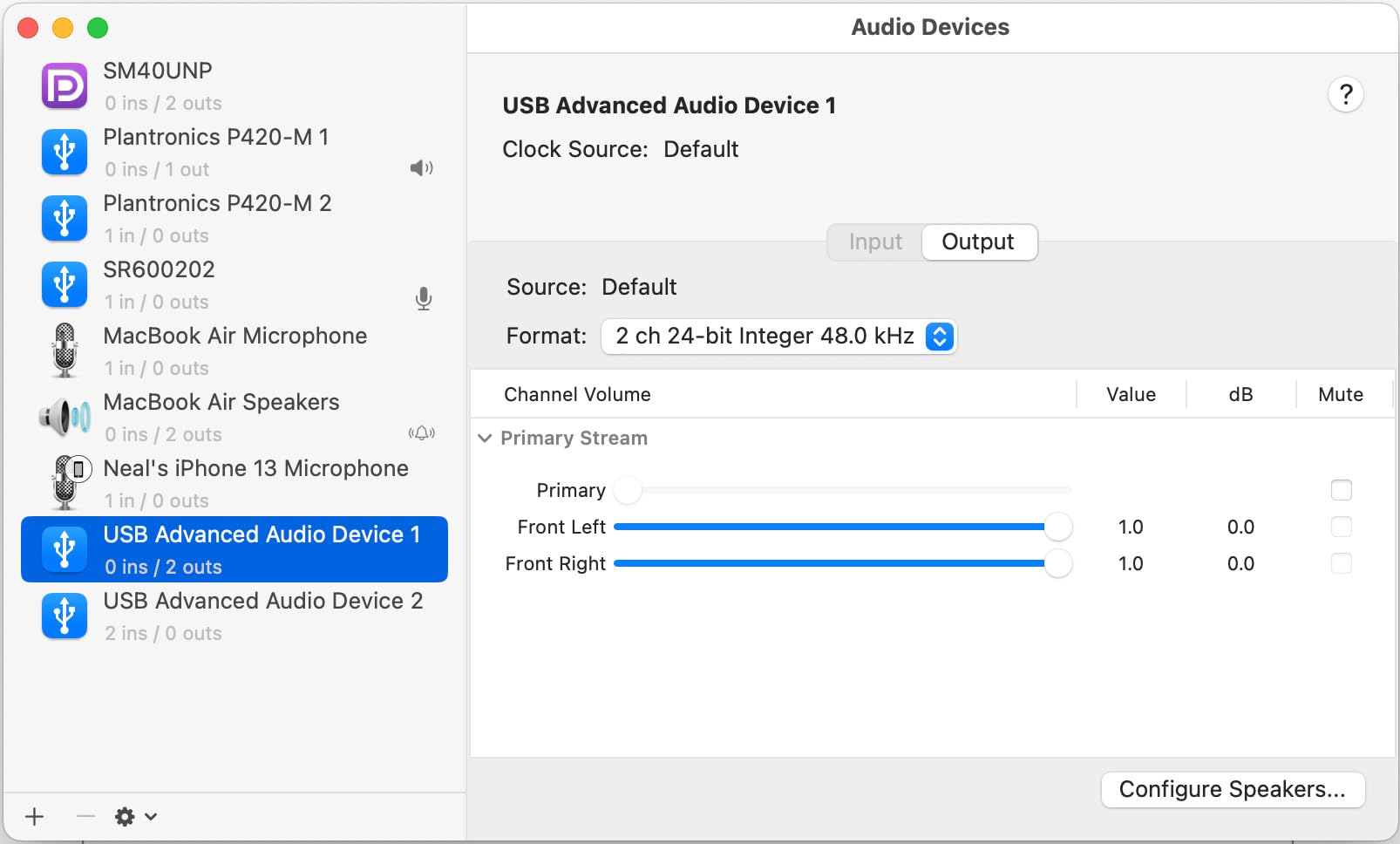
Task: Select USB Advanced Audio Device 2 row
Action: (x=234, y=616)
